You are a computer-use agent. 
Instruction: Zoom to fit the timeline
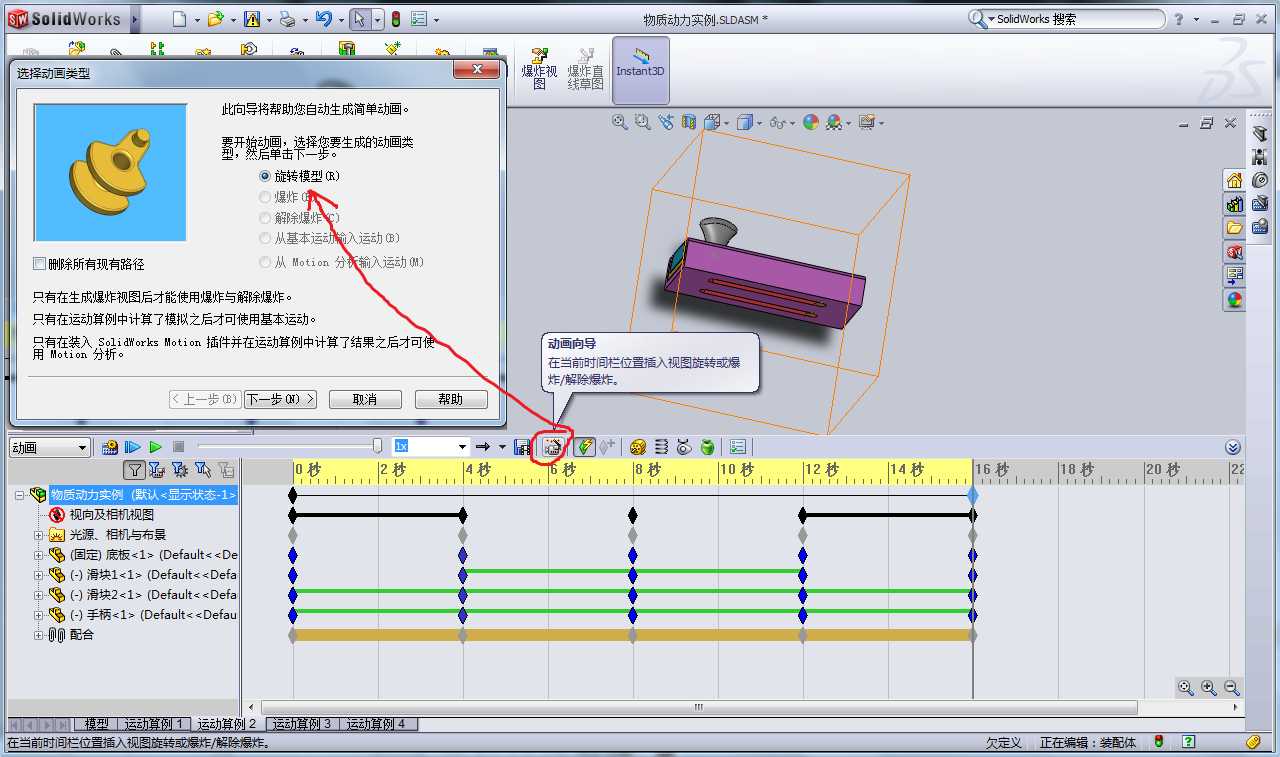1186,688
